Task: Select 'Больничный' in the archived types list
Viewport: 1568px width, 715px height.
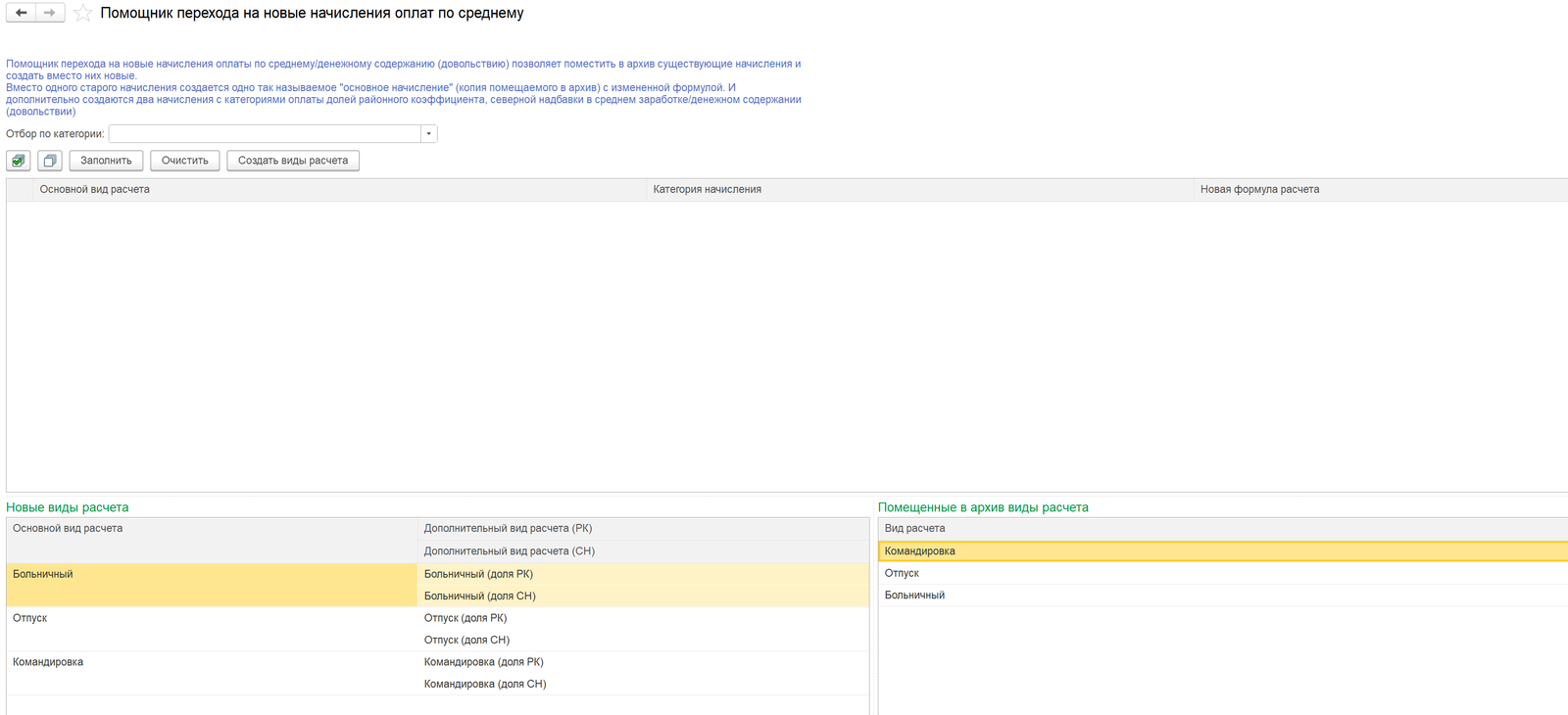Action: click(x=914, y=596)
